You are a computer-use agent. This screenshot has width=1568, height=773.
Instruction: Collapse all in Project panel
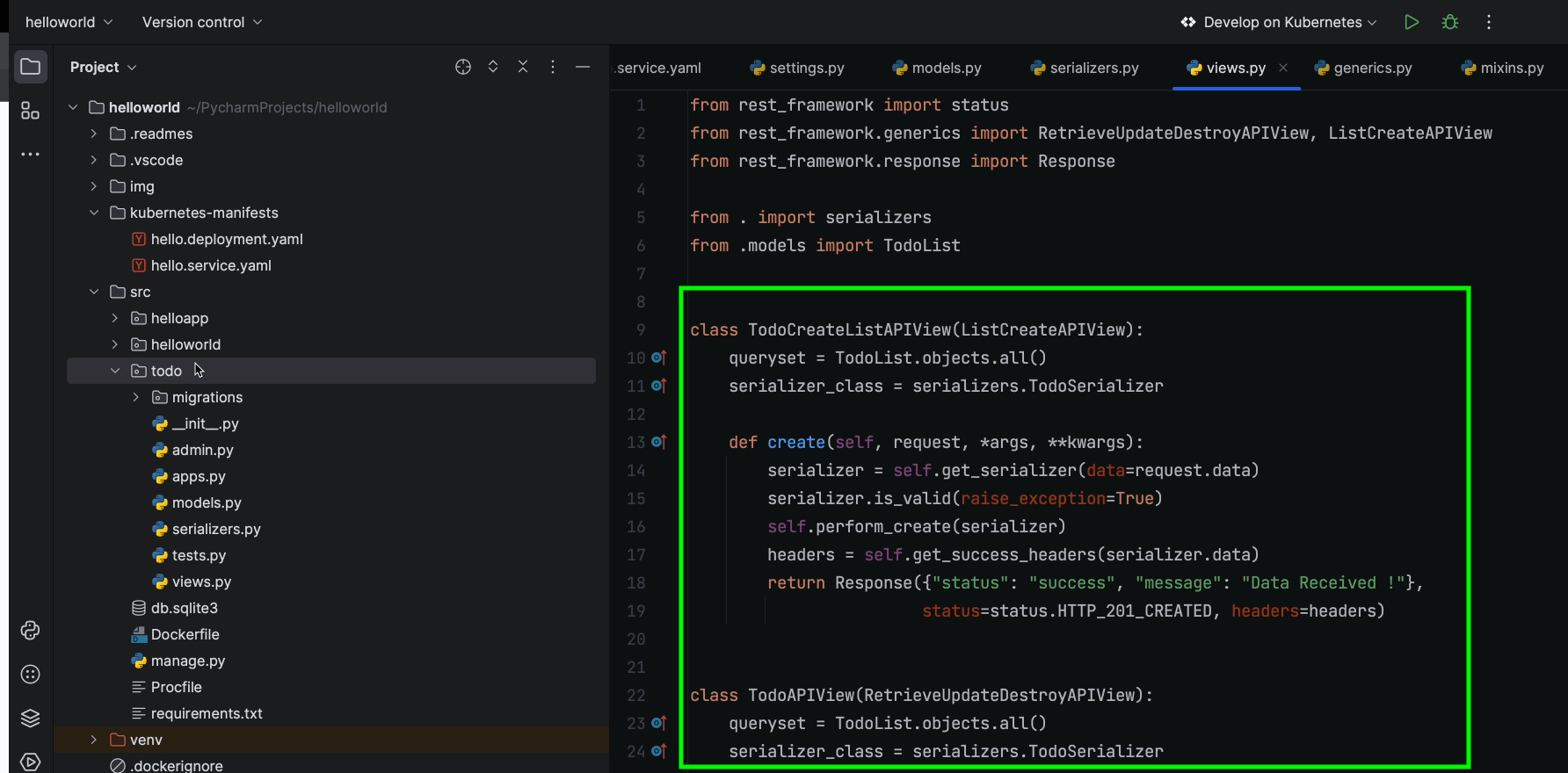(x=523, y=67)
